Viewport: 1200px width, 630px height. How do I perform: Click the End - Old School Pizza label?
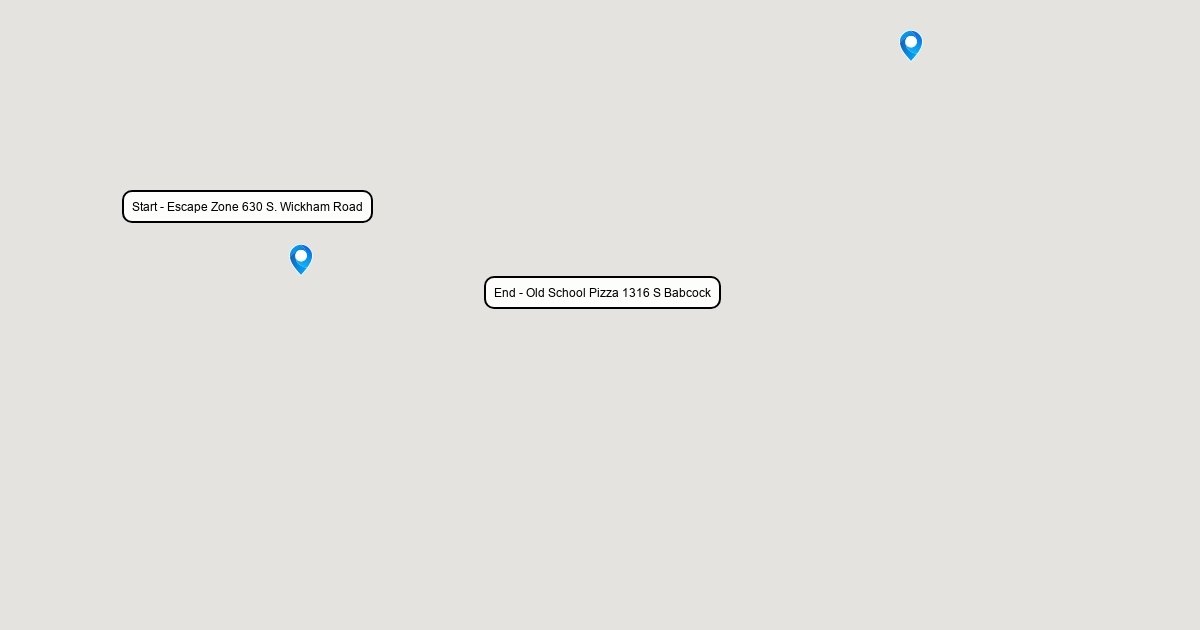(x=602, y=293)
